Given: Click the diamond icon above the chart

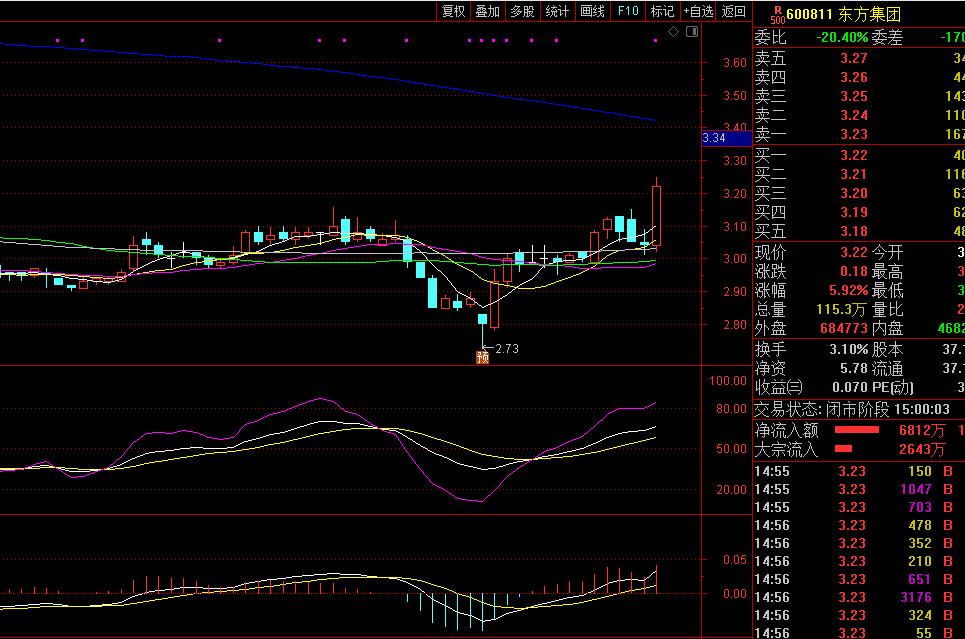Looking at the screenshot, I should [673, 32].
